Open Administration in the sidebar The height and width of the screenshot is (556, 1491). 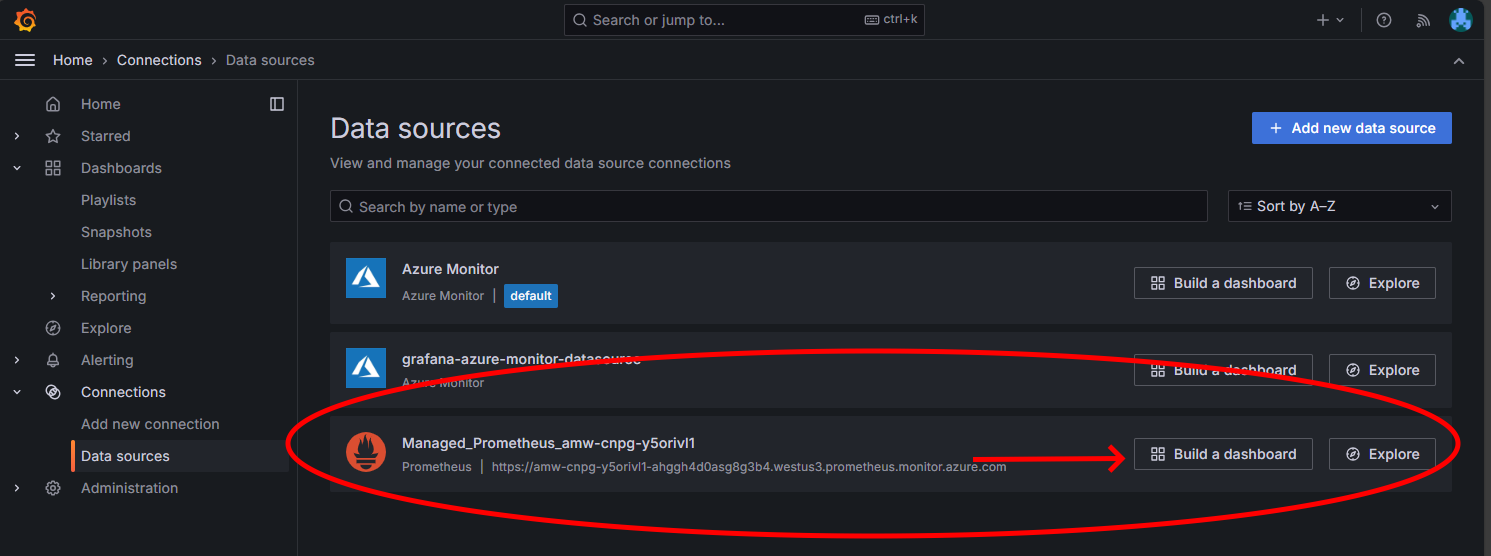[130, 488]
